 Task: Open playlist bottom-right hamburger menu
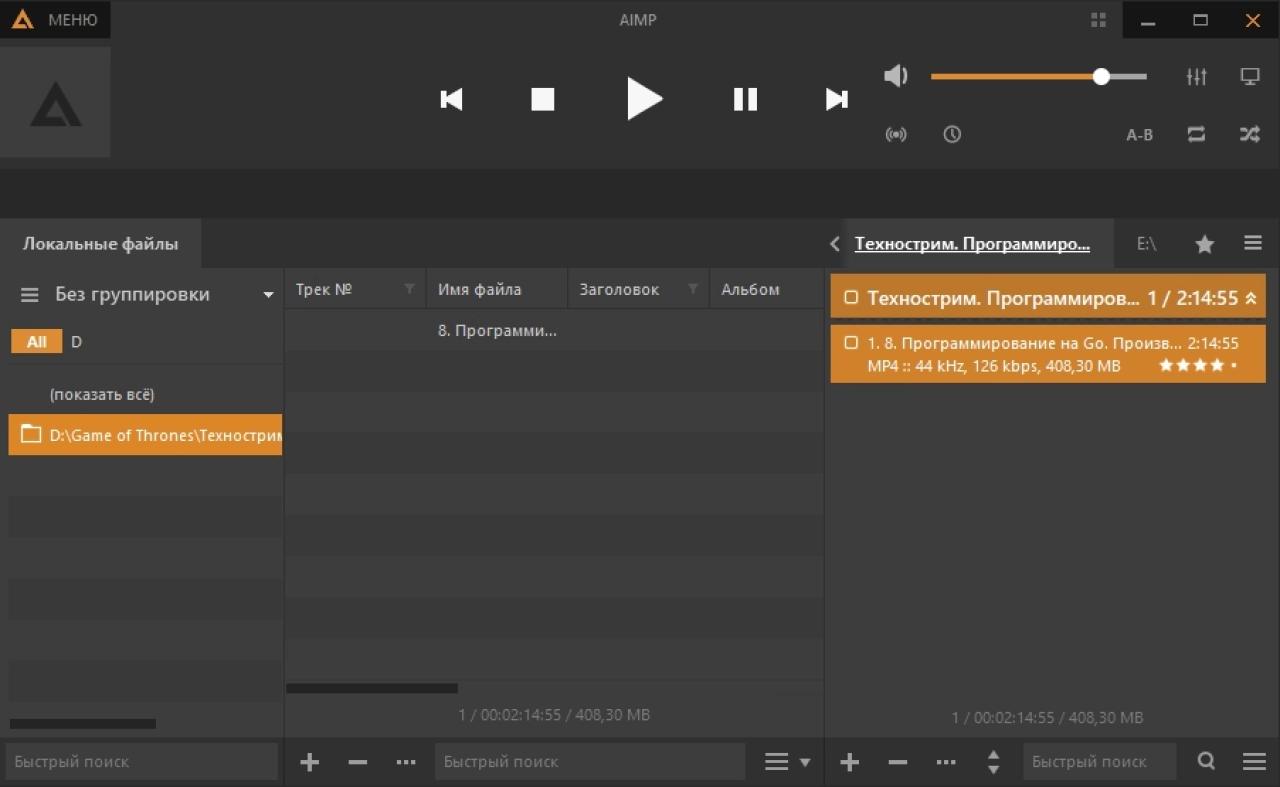(1254, 762)
